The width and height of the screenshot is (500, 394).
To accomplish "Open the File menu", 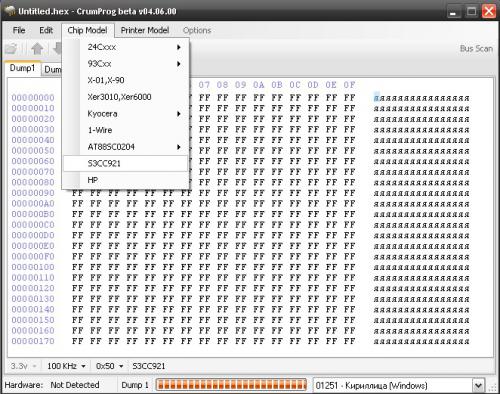I will point(19,30).
